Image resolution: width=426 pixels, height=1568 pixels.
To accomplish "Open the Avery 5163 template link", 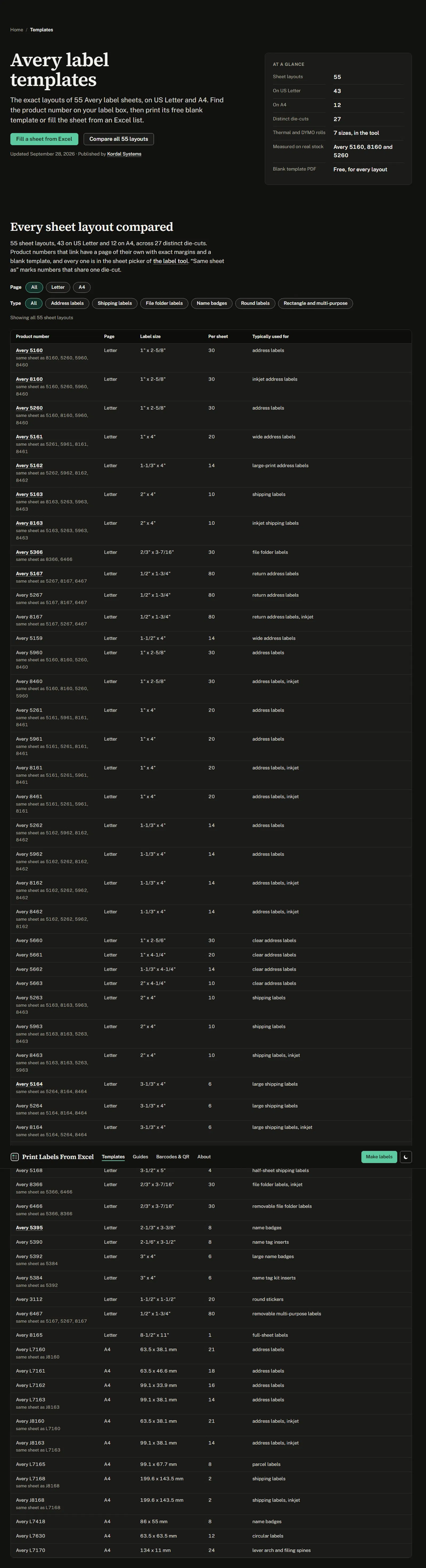I will 29,494.
